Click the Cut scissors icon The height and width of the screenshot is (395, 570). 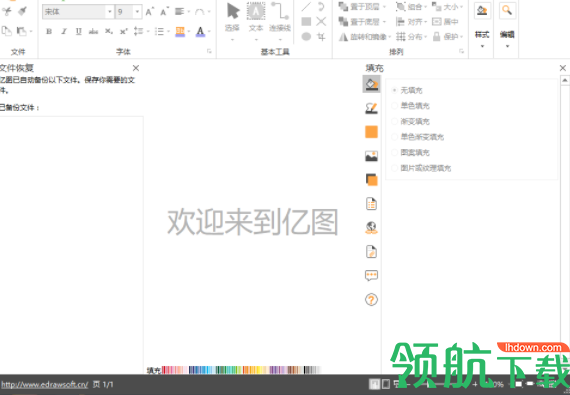7,11
